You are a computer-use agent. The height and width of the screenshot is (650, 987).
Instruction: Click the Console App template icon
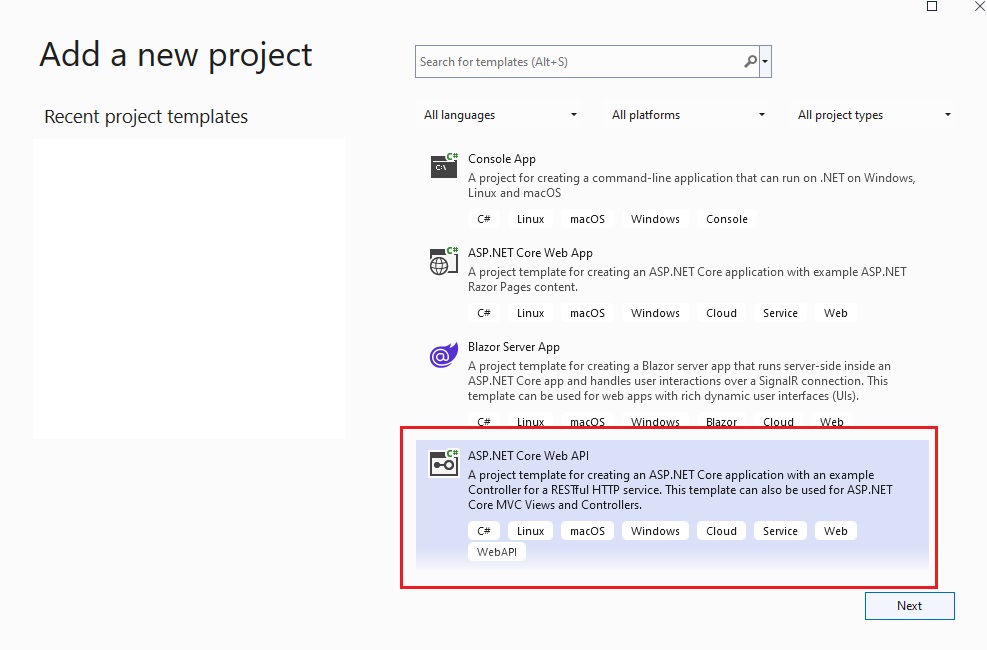(444, 166)
